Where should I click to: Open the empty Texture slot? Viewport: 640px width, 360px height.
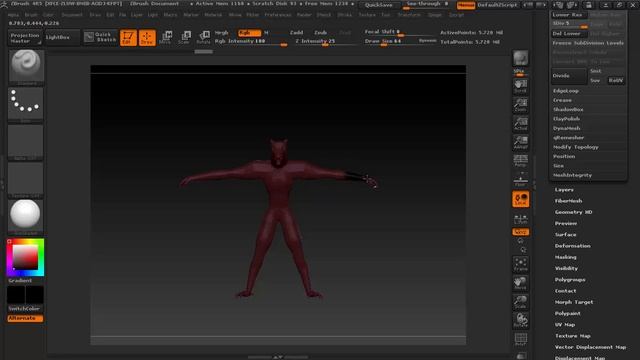(26, 180)
